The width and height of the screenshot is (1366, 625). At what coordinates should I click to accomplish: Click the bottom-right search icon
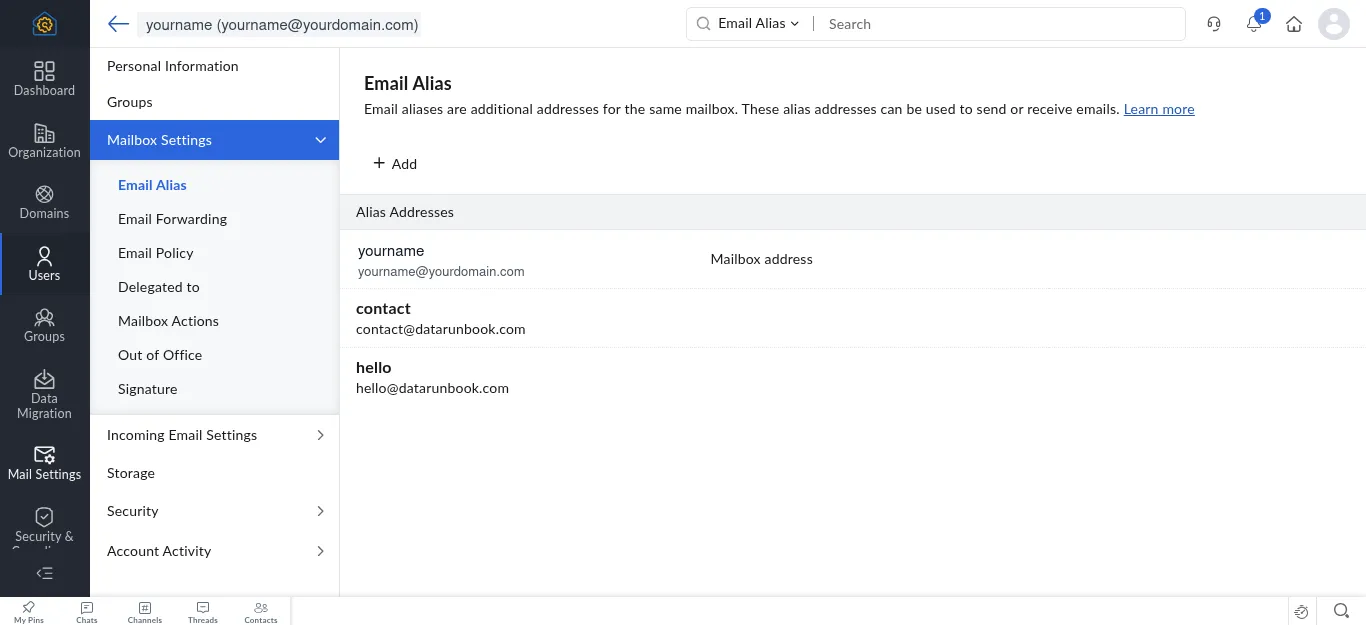[x=1342, y=611]
